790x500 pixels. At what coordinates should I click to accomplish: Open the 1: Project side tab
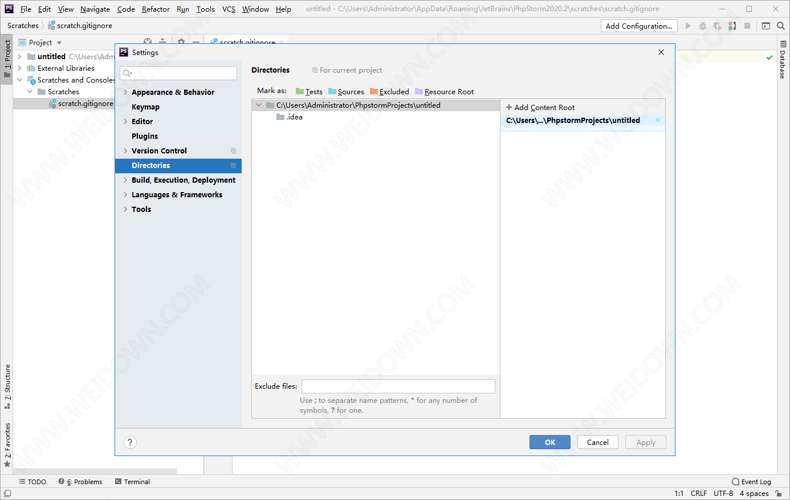pyautogui.click(x=7, y=58)
